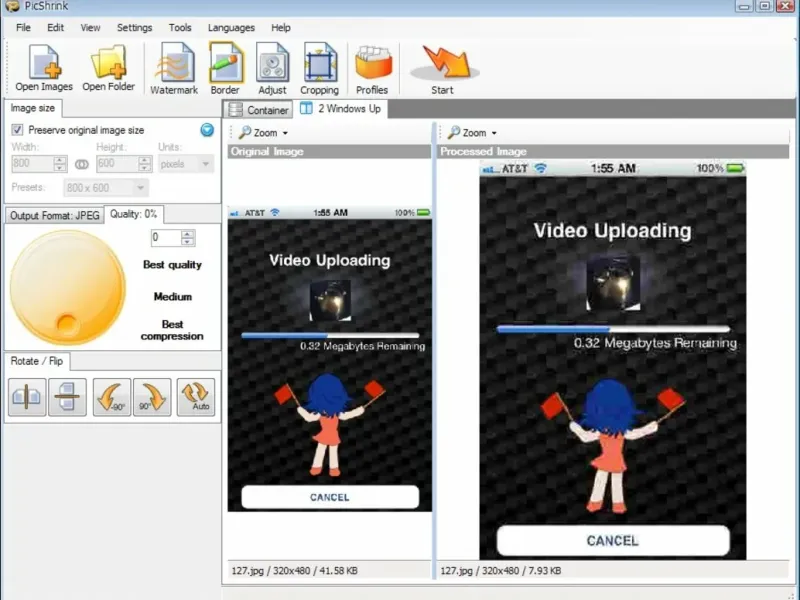Select the 2 Windows Up tab
The image size is (800, 600).
(340, 109)
